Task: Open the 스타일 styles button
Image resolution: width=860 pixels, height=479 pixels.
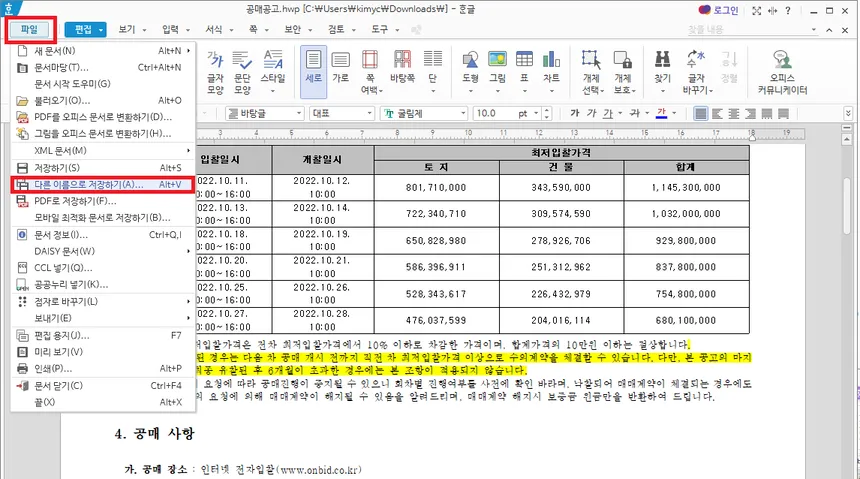Action: click(x=273, y=72)
